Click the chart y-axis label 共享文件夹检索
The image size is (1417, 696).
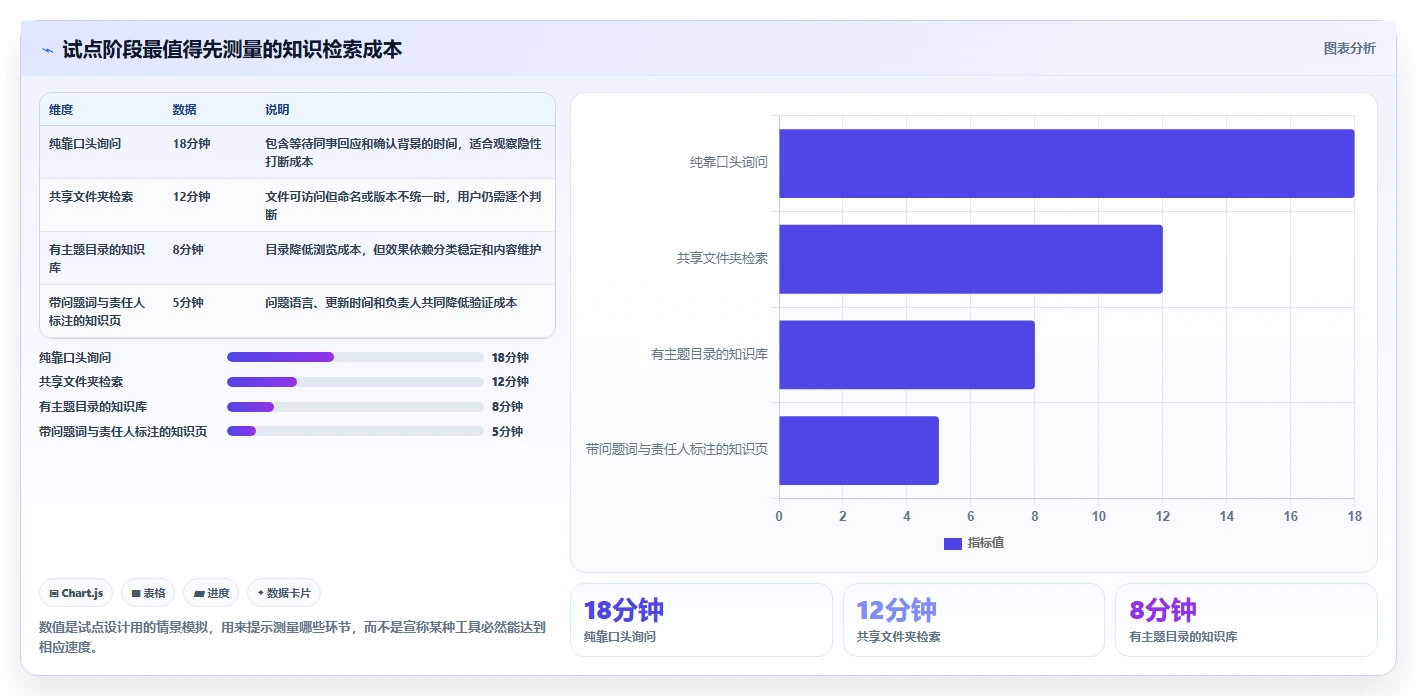722,258
